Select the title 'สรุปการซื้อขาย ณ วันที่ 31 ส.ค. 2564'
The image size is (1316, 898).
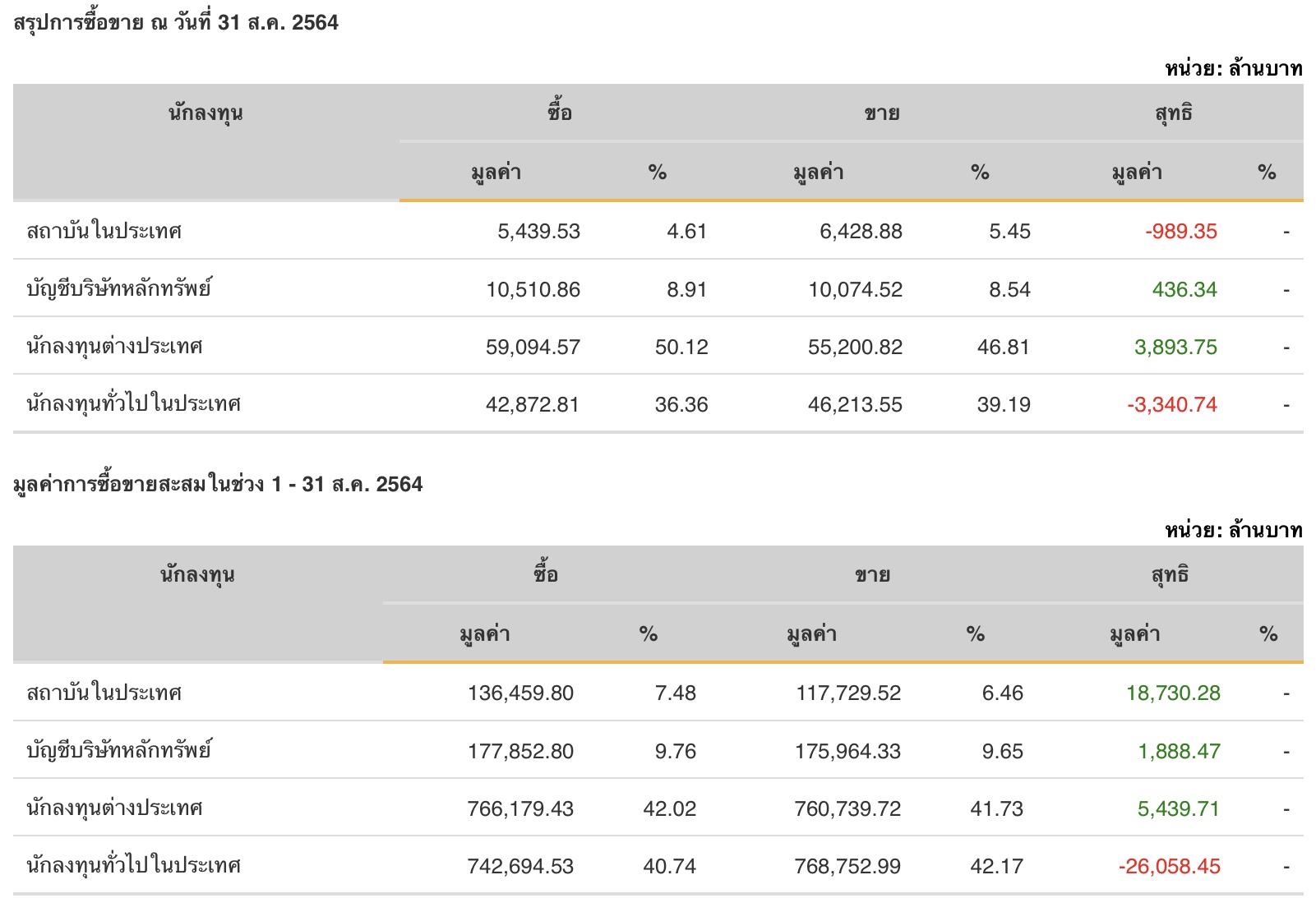coord(176,23)
